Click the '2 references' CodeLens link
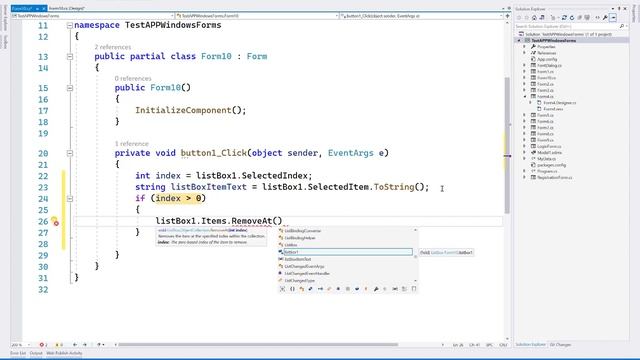Image resolution: width=640 pixels, height=360 pixels. click(113, 47)
